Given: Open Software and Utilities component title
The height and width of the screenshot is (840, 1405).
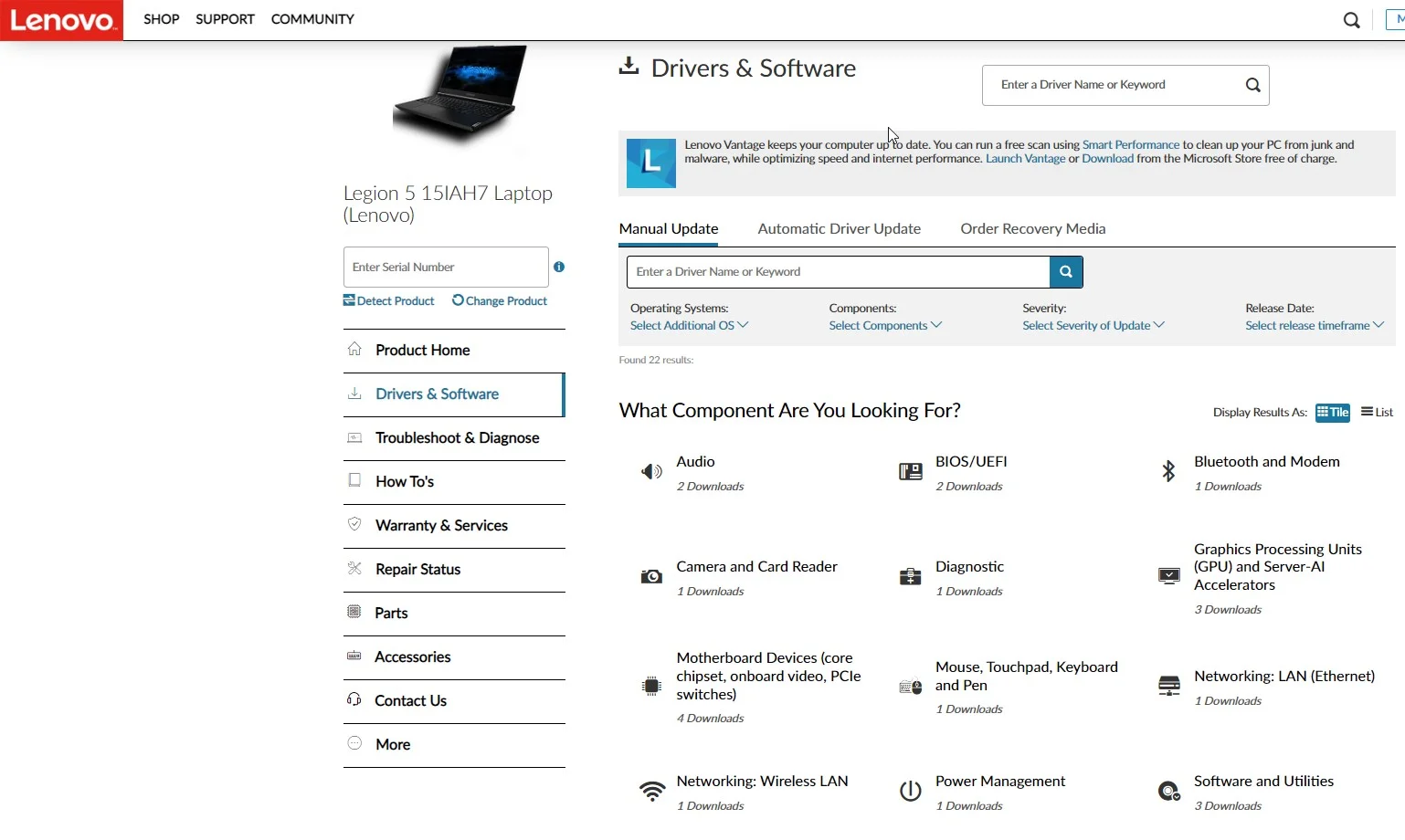Looking at the screenshot, I should (x=1263, y=782).
